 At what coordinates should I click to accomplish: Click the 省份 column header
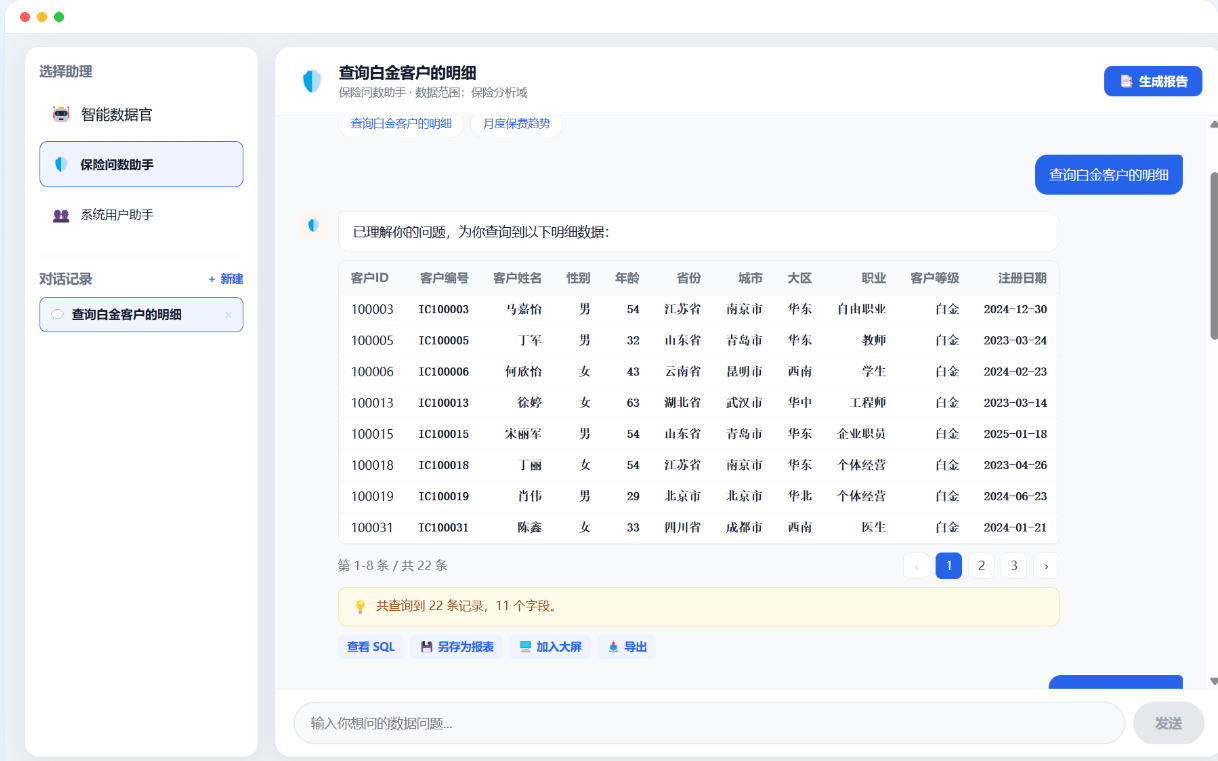689,278
